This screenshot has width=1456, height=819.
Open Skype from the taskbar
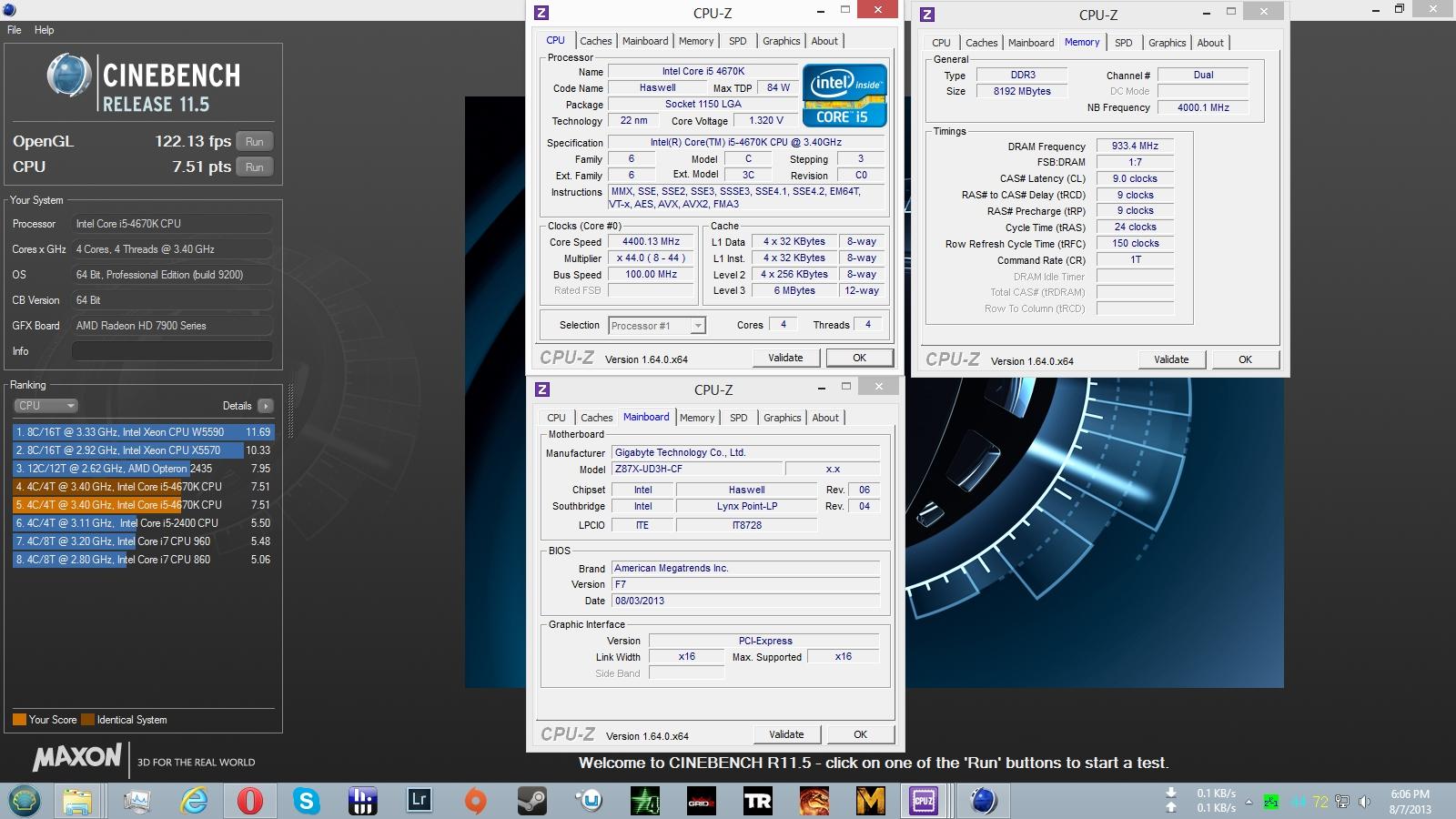(307, 801)
